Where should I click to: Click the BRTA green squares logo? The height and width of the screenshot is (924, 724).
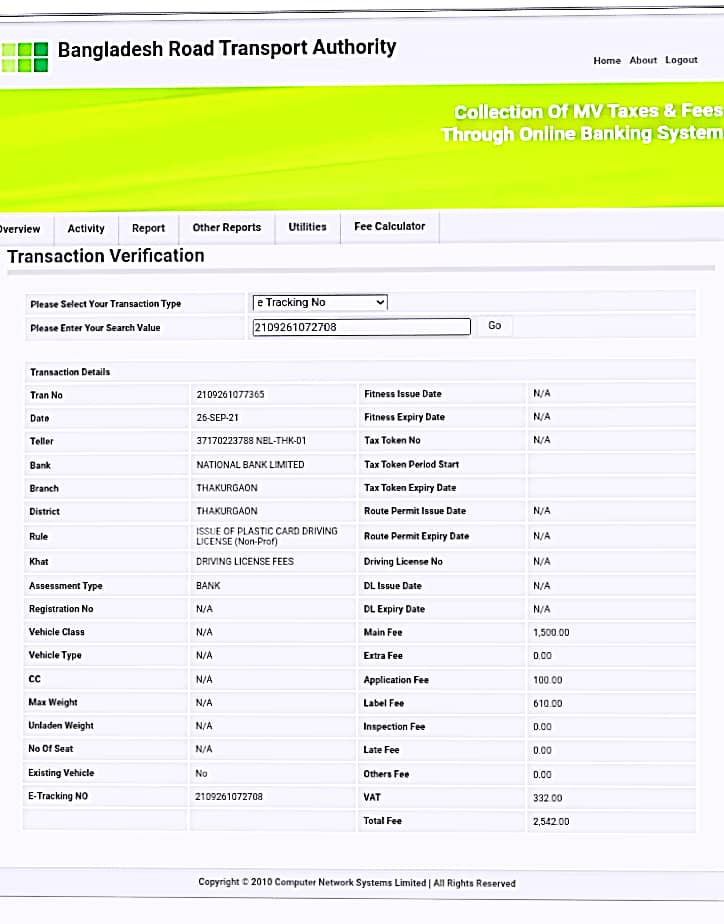[24, 57]
